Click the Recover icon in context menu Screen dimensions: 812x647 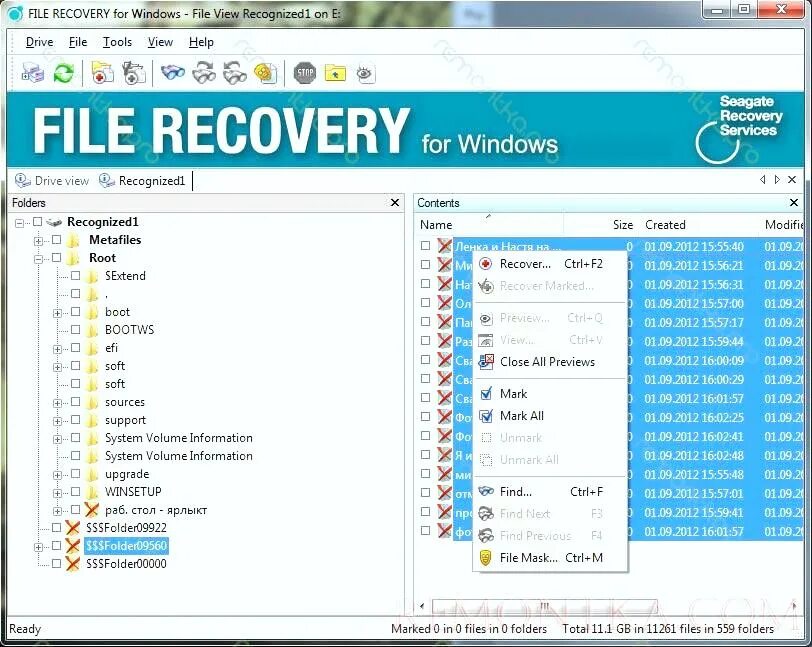click(x=486, y=264)
